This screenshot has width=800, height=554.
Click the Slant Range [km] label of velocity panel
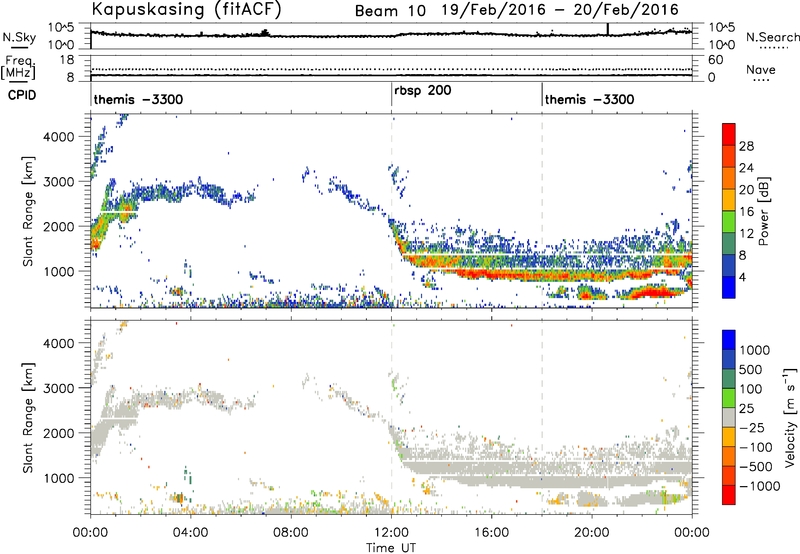click(28, 417)
